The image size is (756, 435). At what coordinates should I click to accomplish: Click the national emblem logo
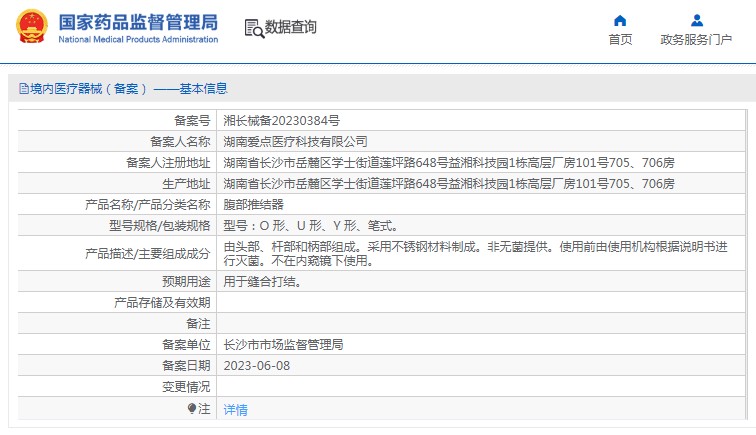(32, 26)
